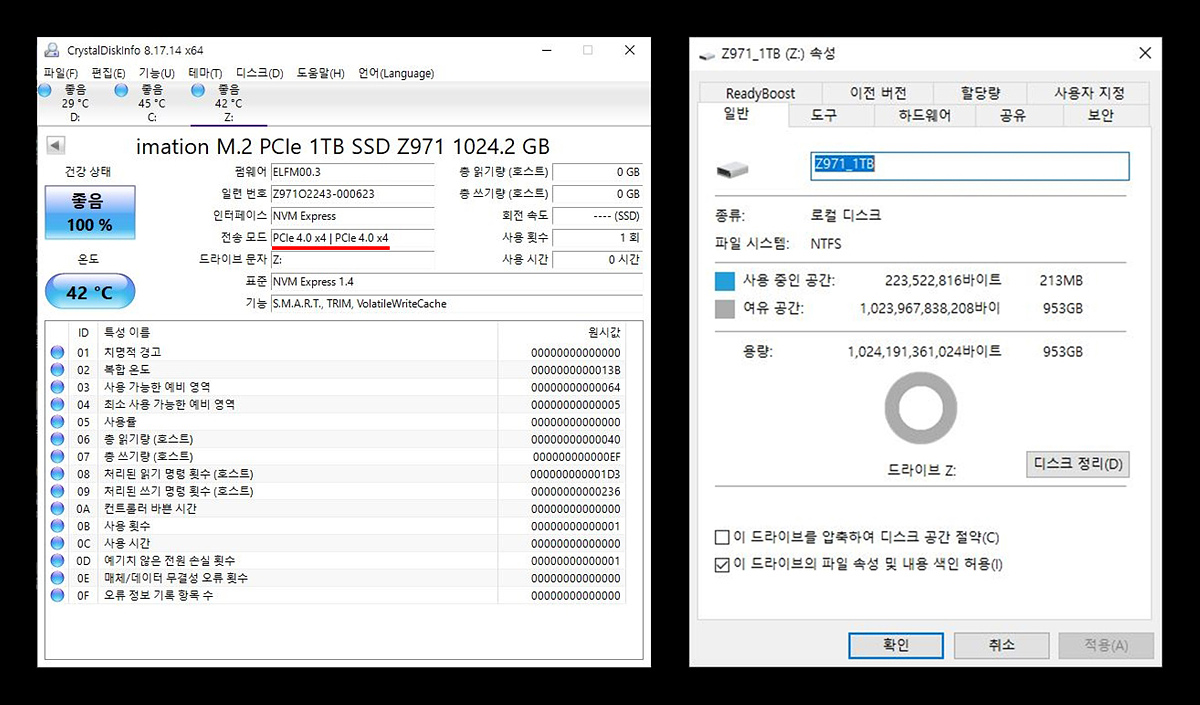
Task: Click status orb for attribute 06 총 읽기량
Action: coord(57,439)
